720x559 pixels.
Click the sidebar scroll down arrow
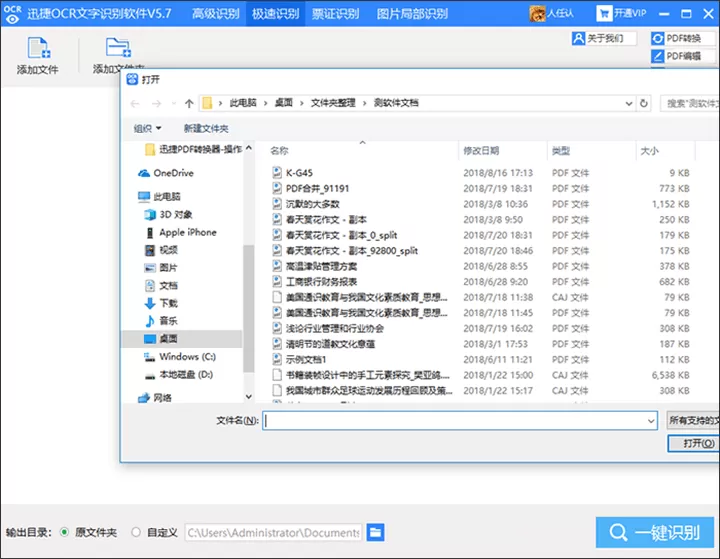[248, 397]
